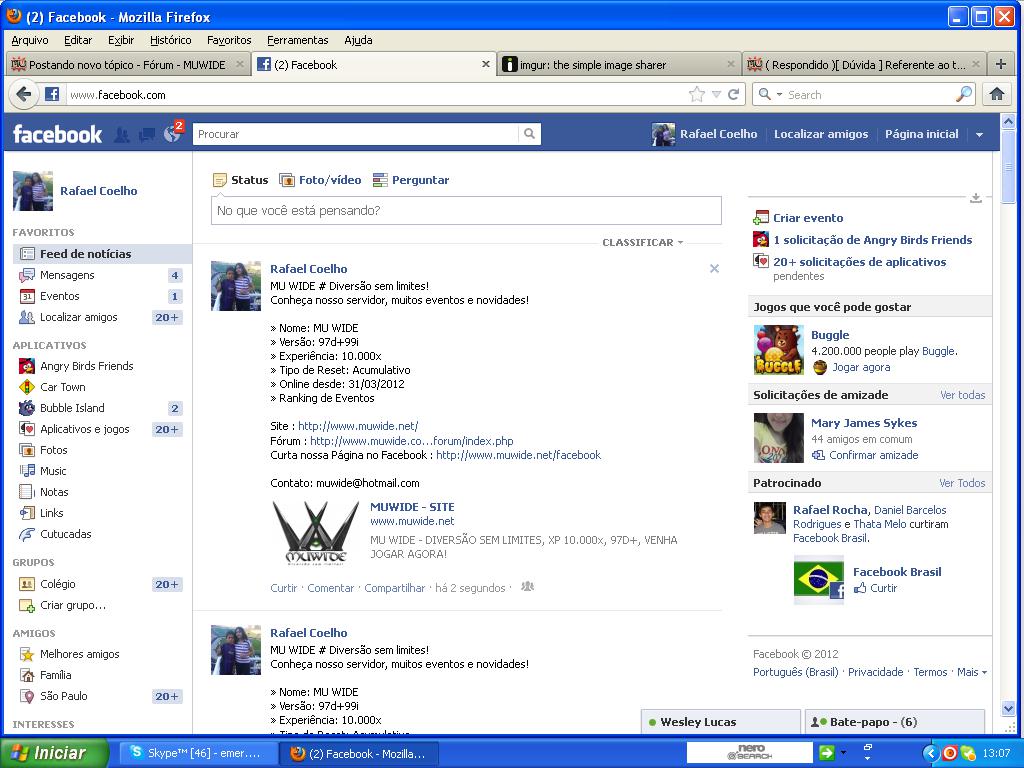The image size is (1024, 768).
Task: Open the Car Town app icon
Action: pos(27,387)
